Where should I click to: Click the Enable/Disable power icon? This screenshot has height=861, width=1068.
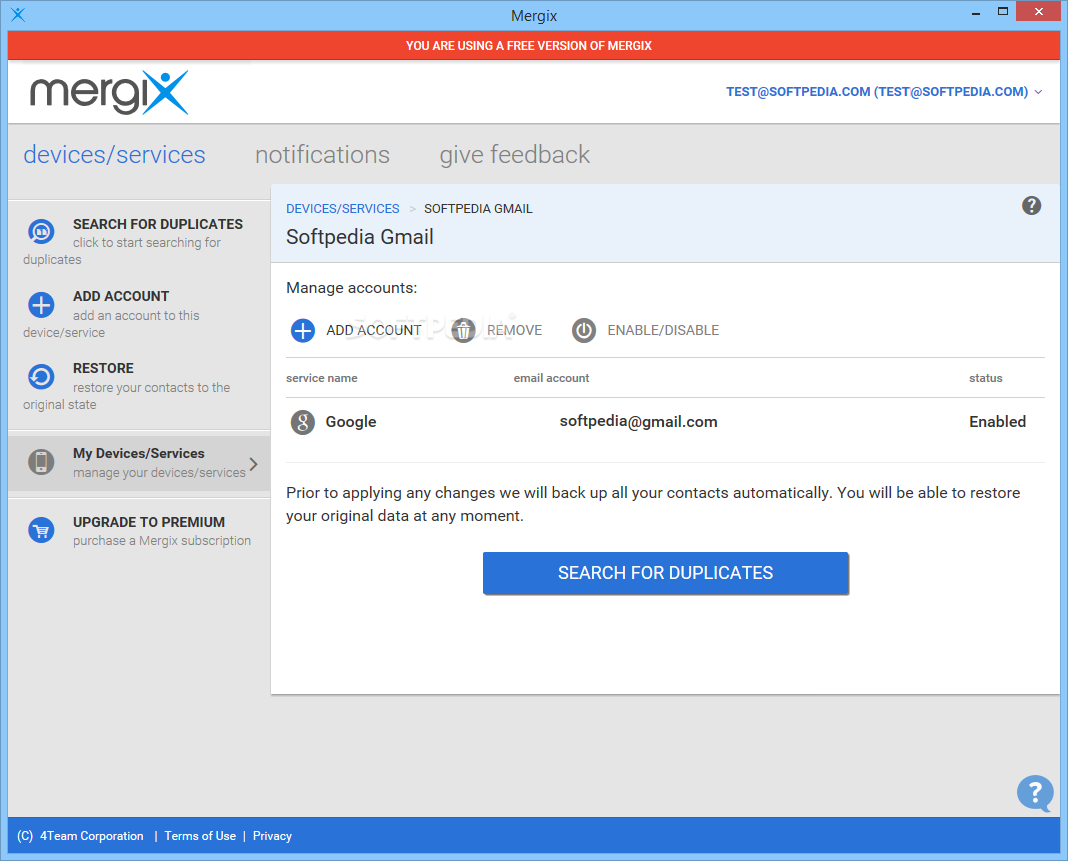pyautogui.click(x=584, y=330)
